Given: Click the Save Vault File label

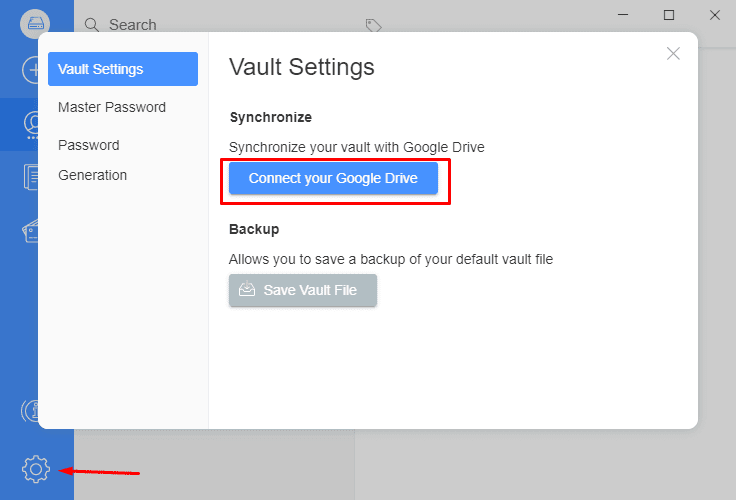Looking at the screenshot, I should pyautogui.click(x=310, y=290).
